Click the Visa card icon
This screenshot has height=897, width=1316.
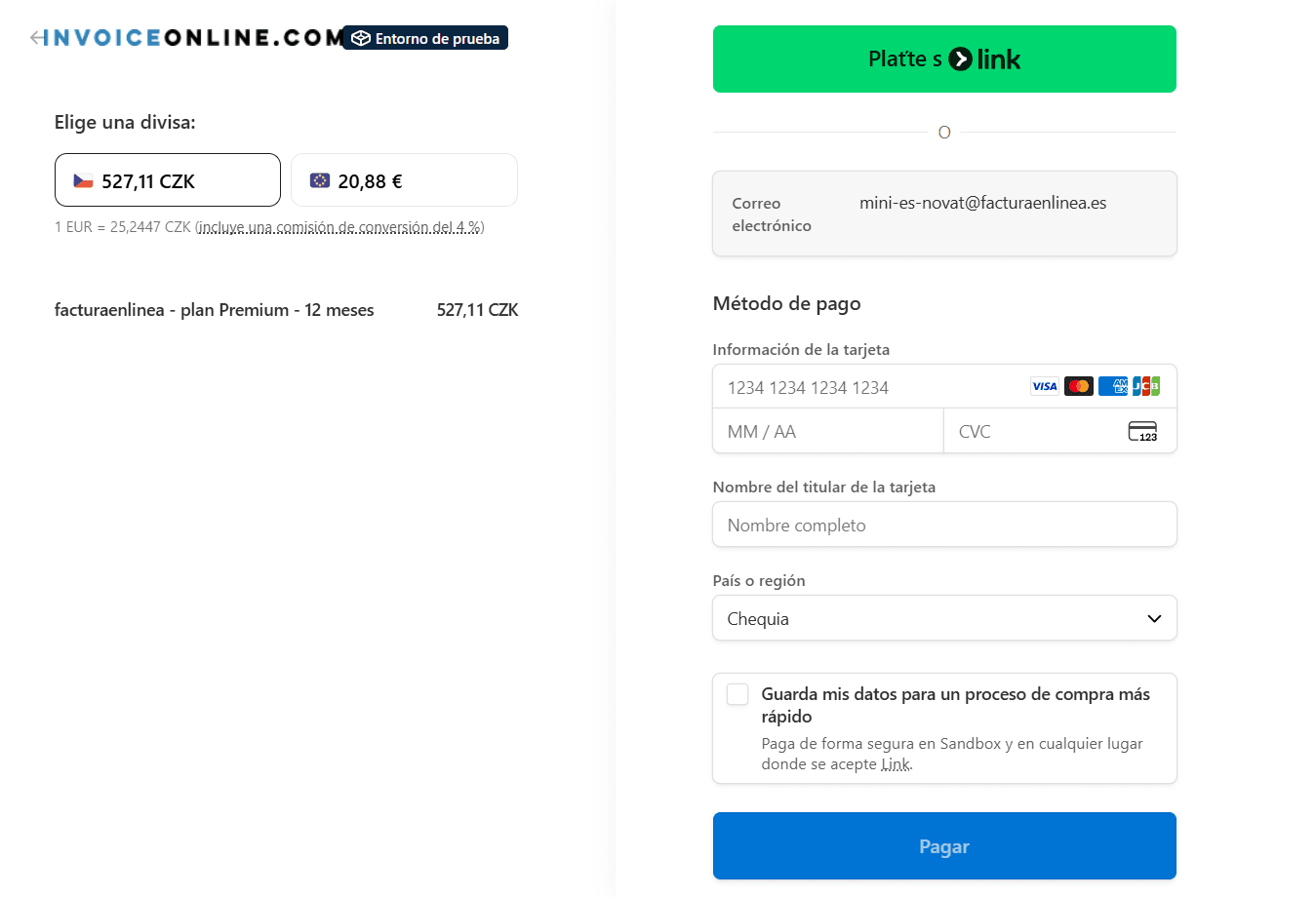click(x=1044, y=386)
